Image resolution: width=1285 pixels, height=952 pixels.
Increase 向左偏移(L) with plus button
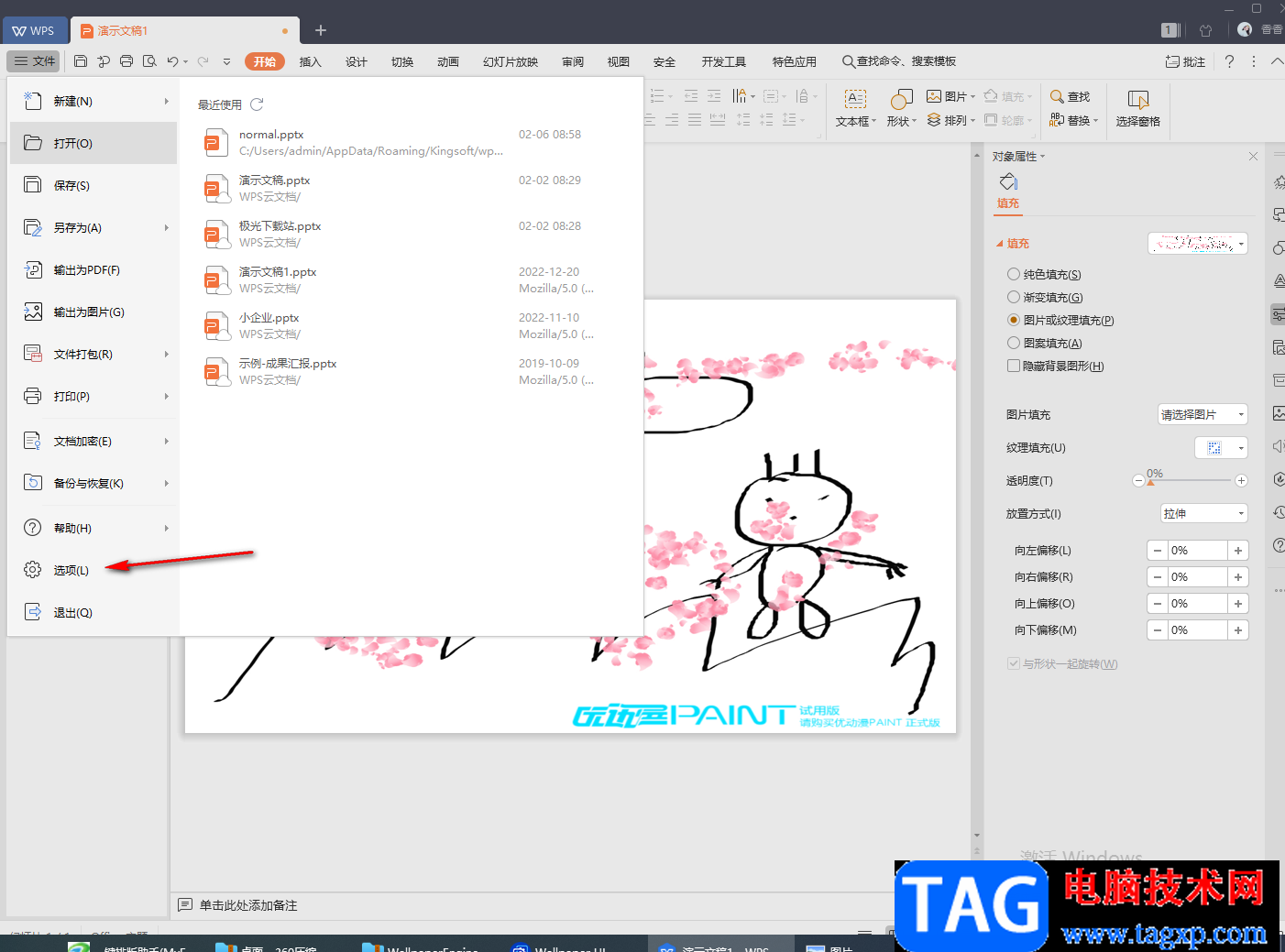pos(1238,551)
